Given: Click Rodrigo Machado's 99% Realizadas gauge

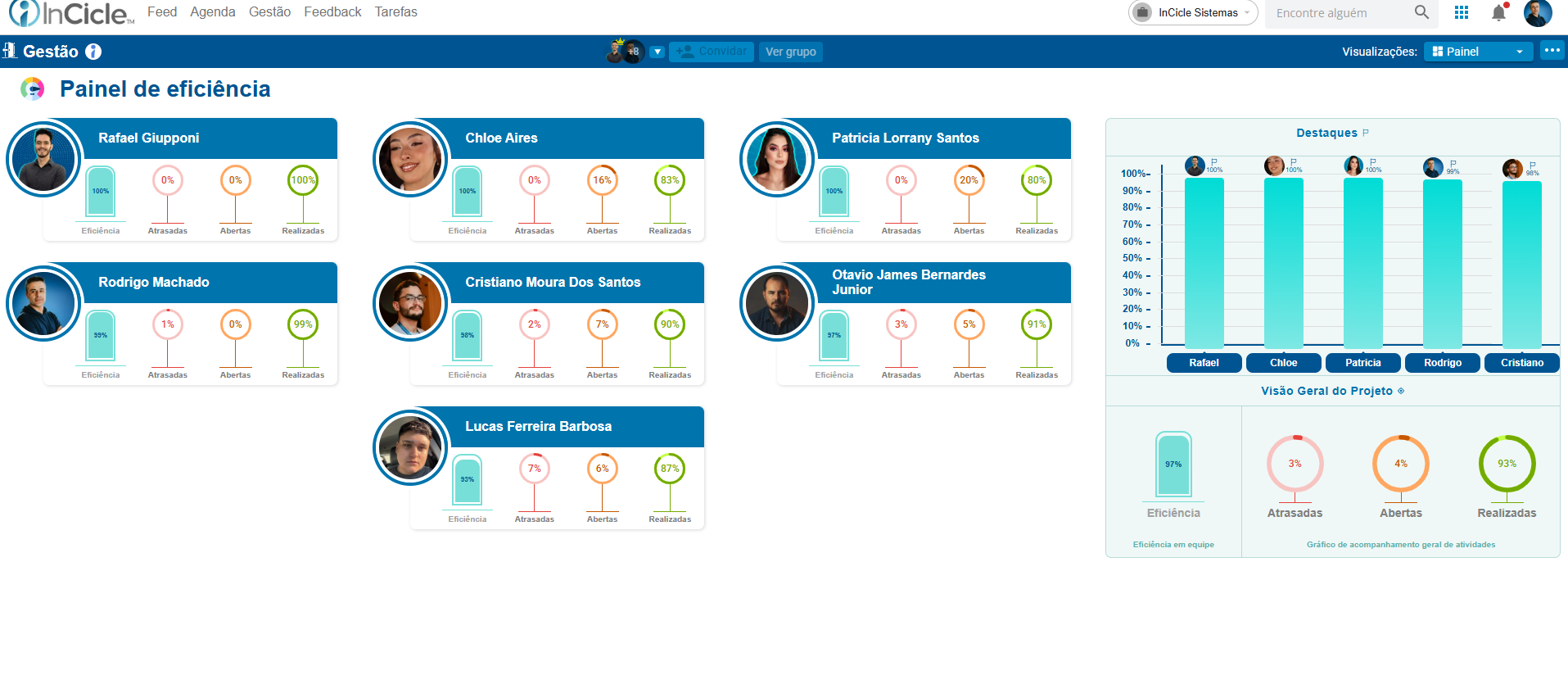Looking at the screenshot, I should (303, 324).
